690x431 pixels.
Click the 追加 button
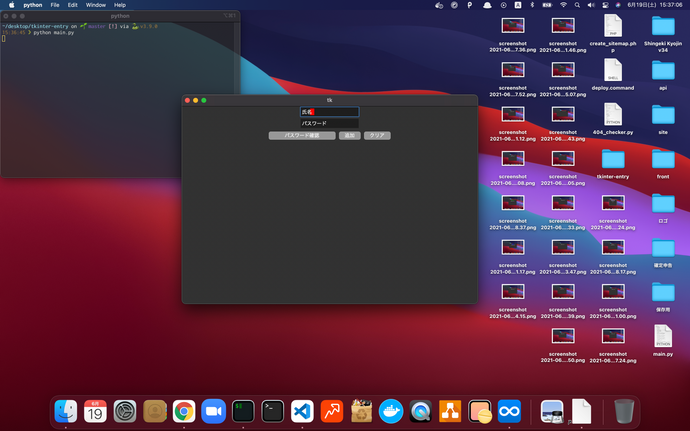pos(349,136)
